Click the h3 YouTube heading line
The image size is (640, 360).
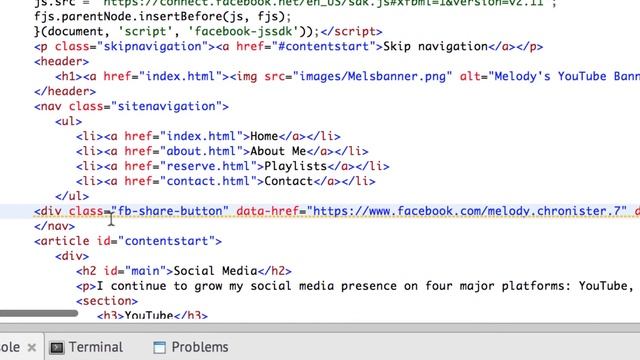[x=153, y=315]
